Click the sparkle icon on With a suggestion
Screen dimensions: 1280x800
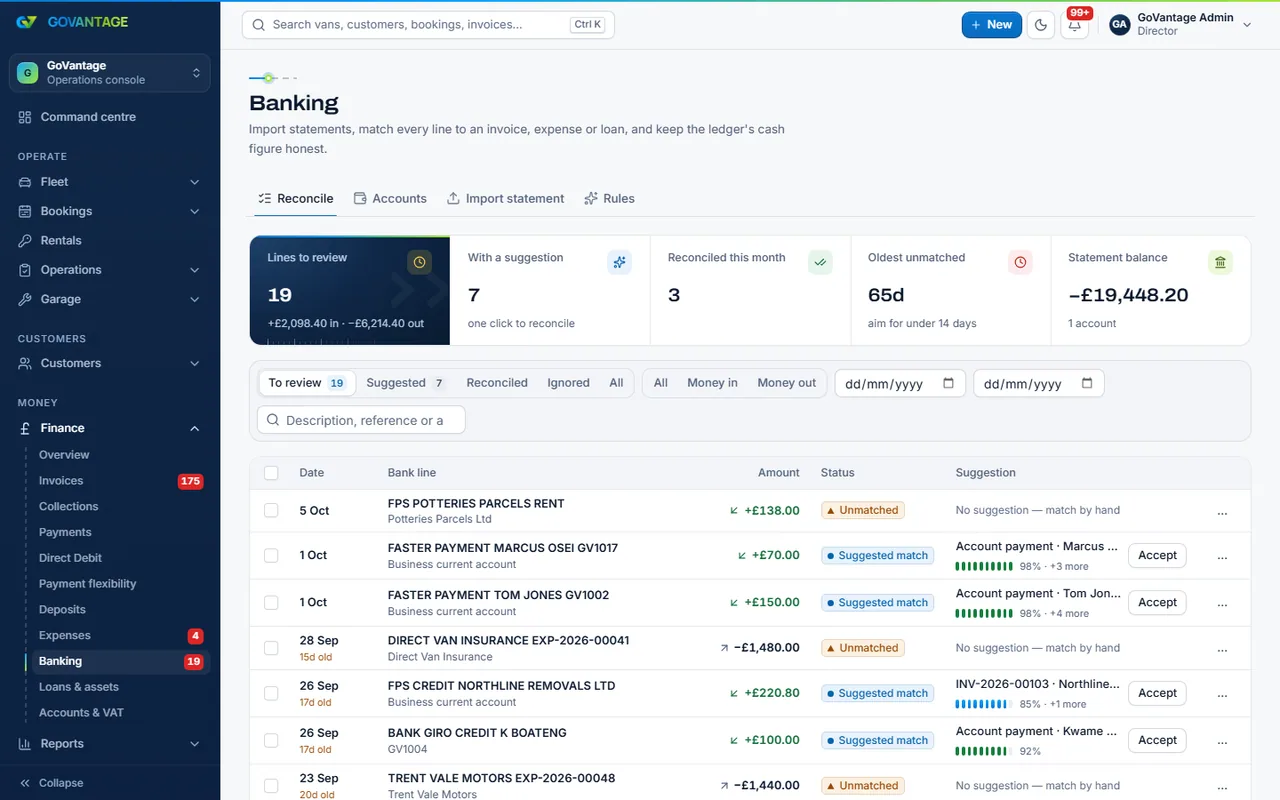point(620,262)
